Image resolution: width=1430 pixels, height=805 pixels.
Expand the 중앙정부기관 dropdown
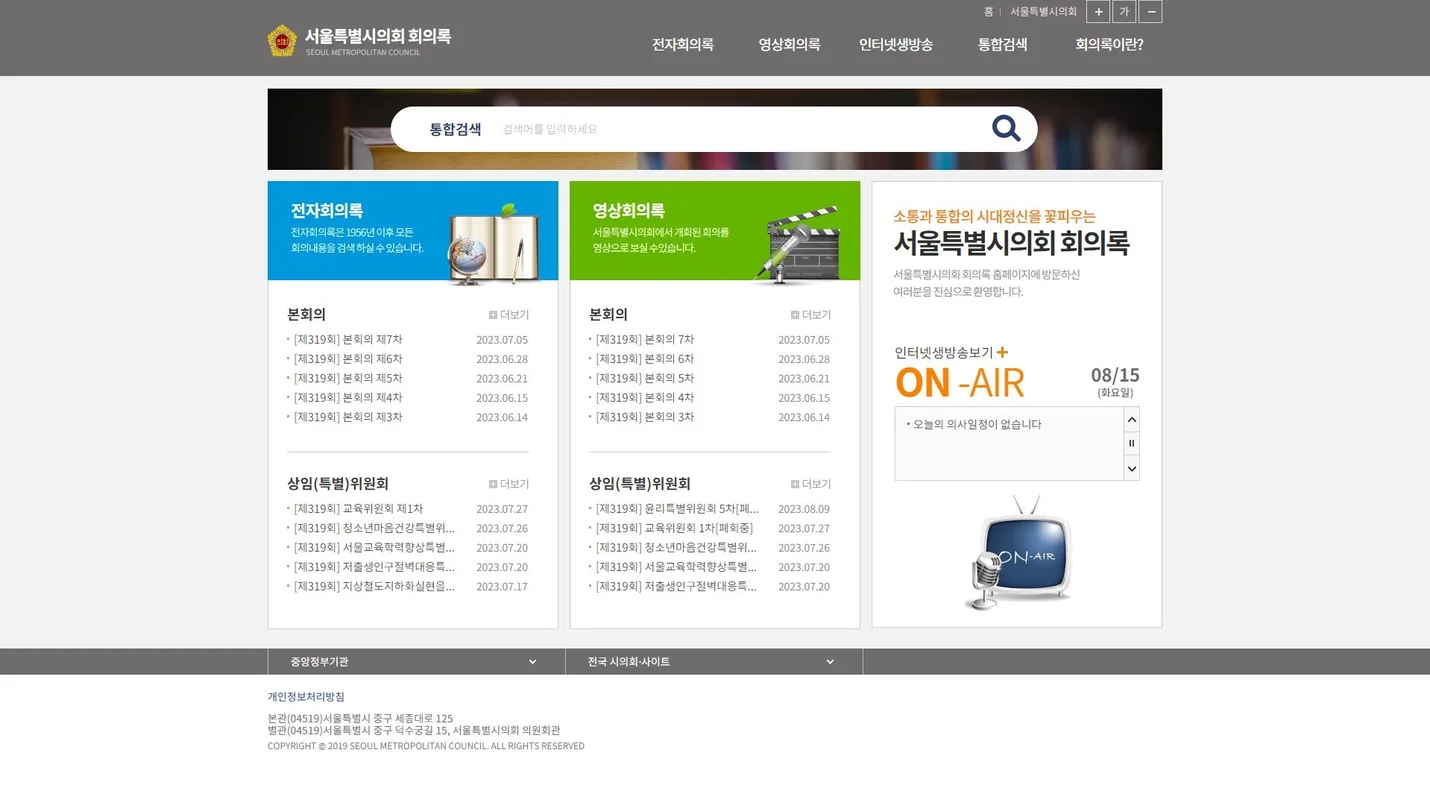(x=416, y=662)
